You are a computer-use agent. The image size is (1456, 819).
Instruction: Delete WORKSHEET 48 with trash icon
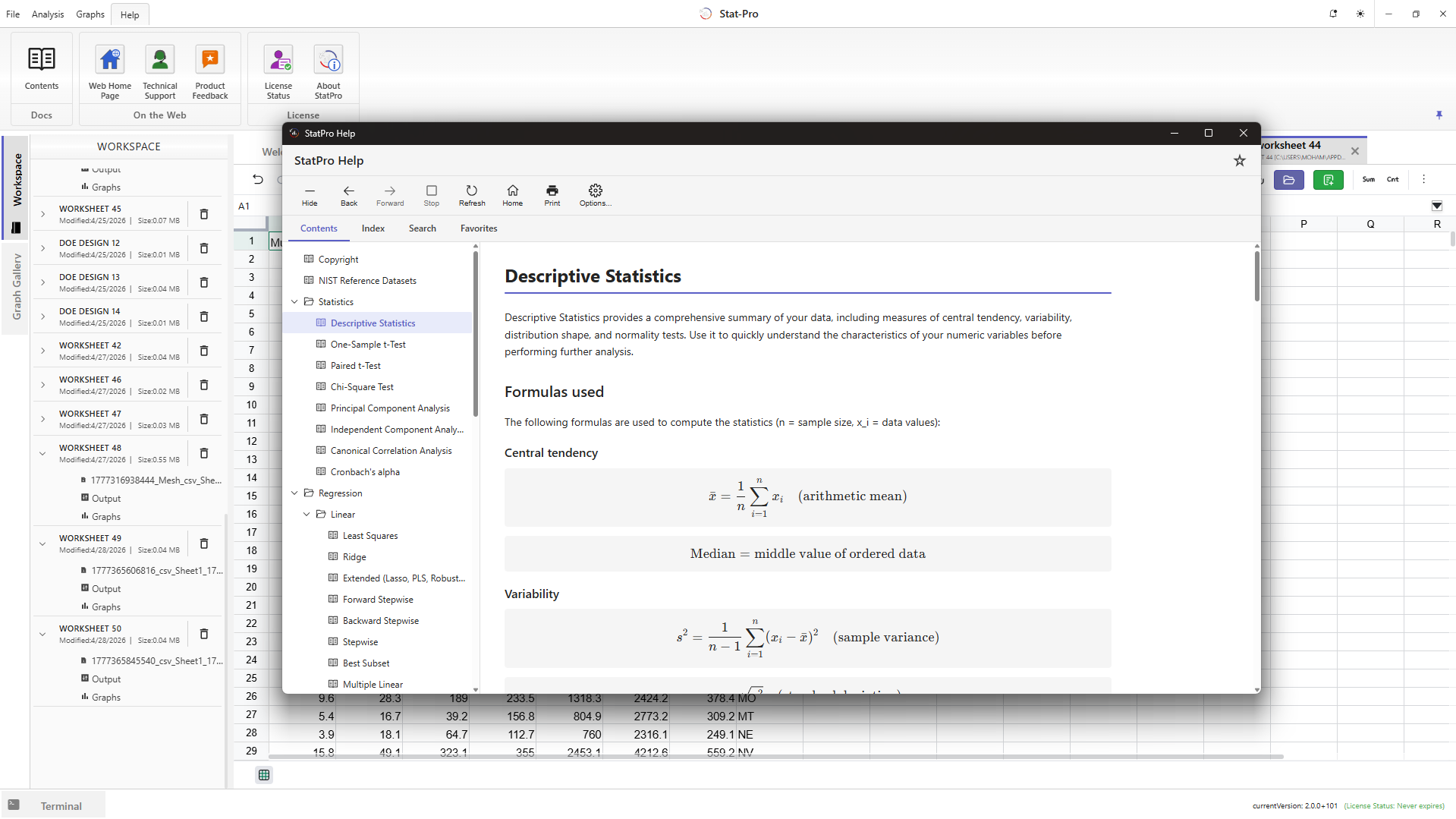[x=204, y=453]
